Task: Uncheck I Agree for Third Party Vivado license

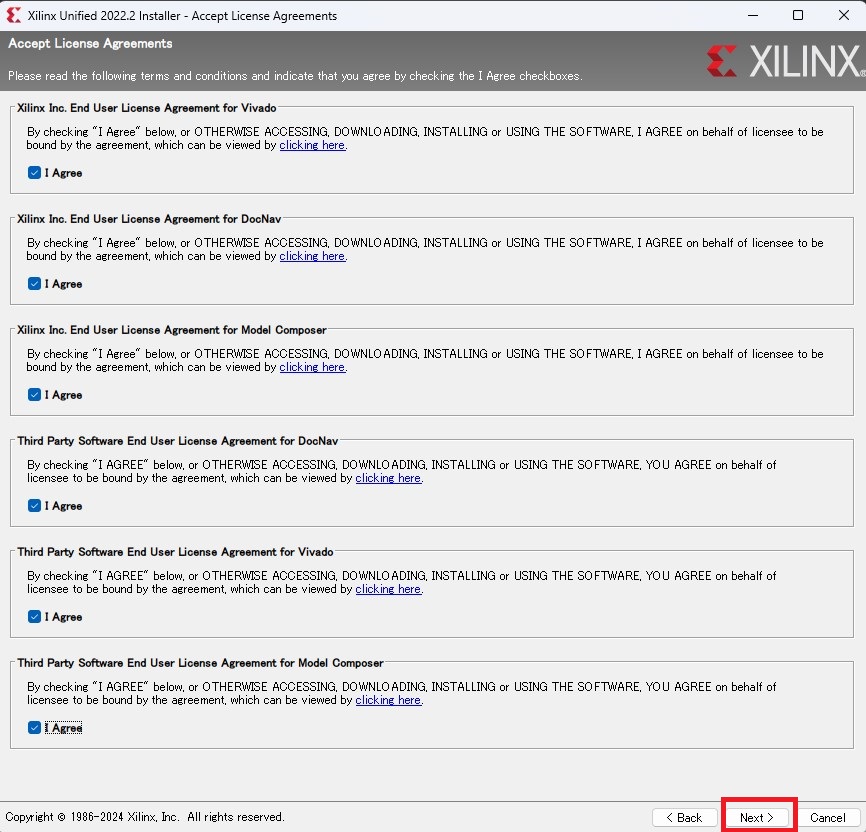Action: pos(34,617)
